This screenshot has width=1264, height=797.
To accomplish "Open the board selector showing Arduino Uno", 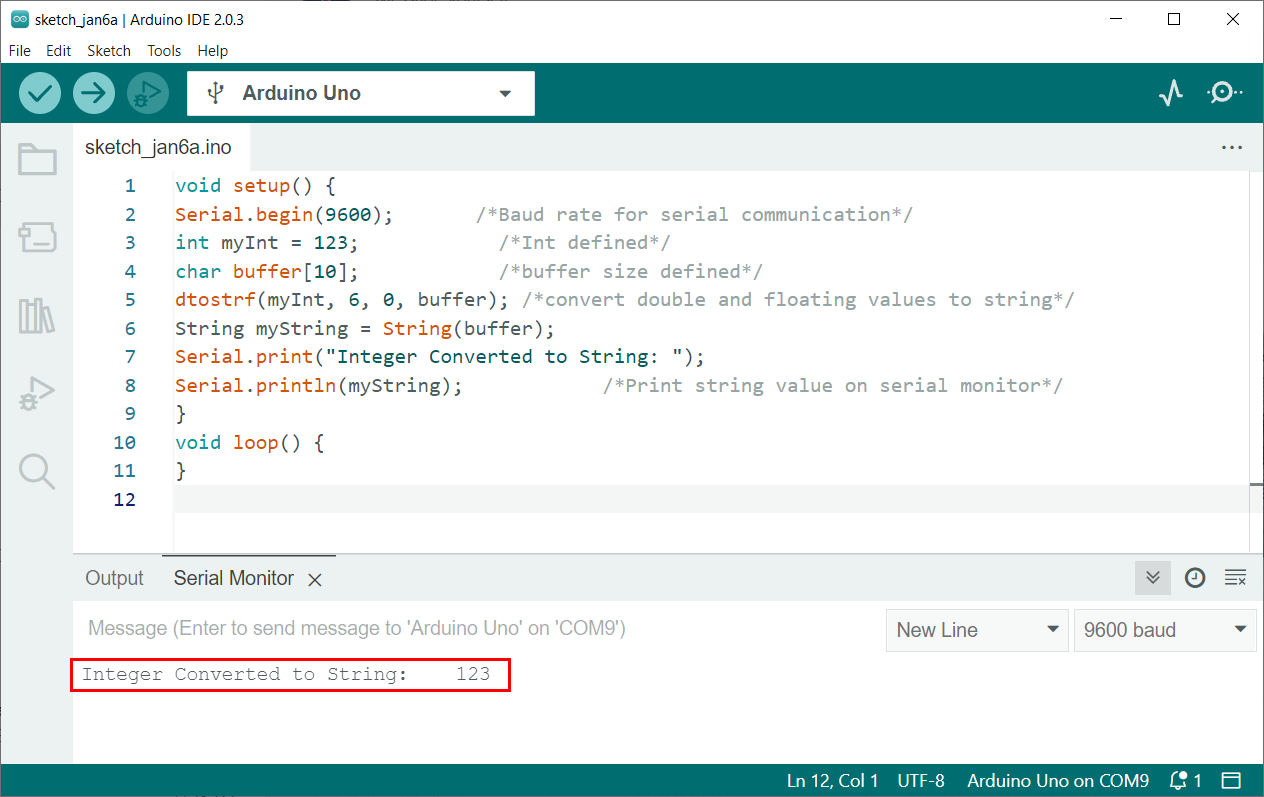I will click(x=360, y=92).
